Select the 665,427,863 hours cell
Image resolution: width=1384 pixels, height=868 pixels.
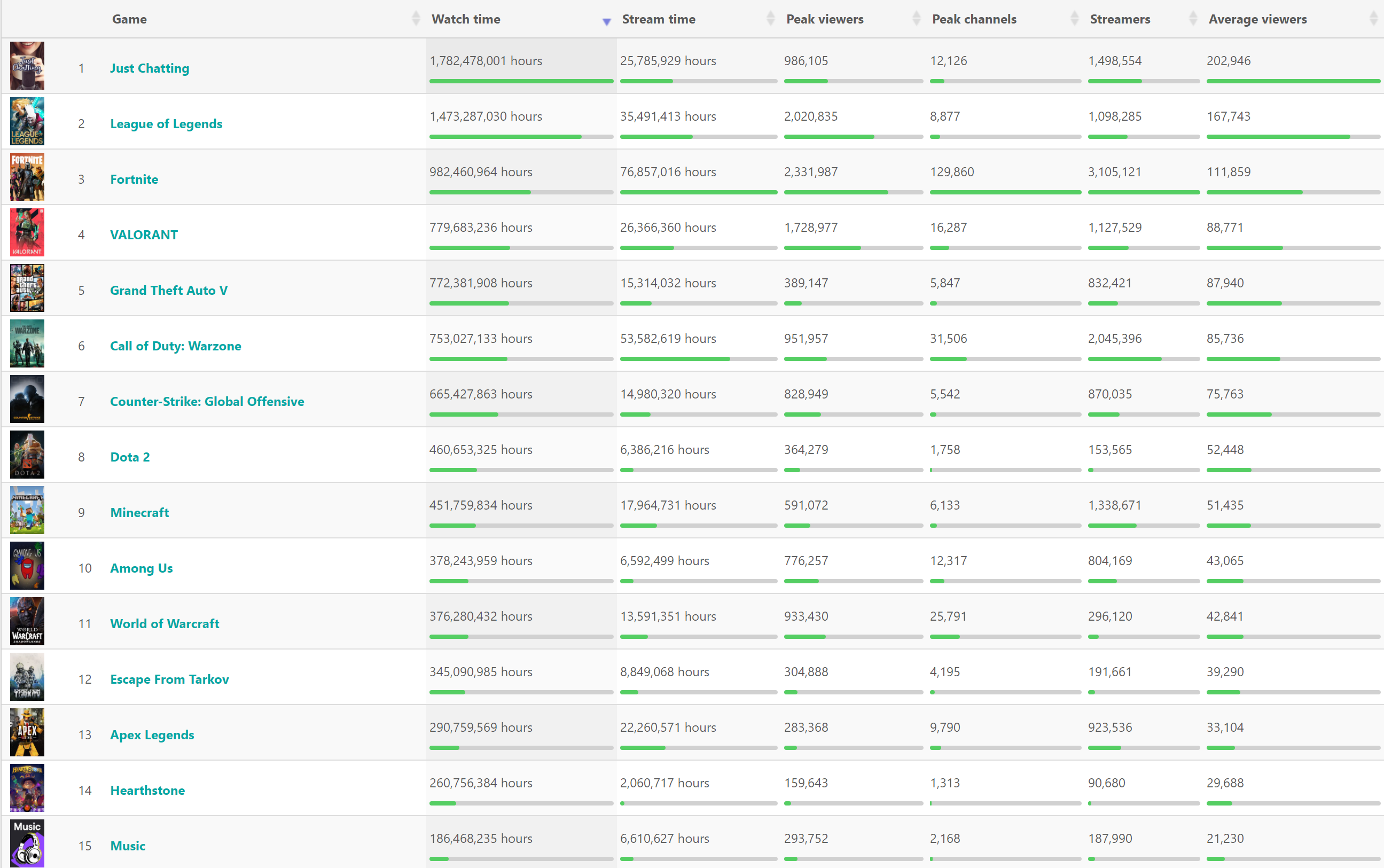[x=481, y=394]
